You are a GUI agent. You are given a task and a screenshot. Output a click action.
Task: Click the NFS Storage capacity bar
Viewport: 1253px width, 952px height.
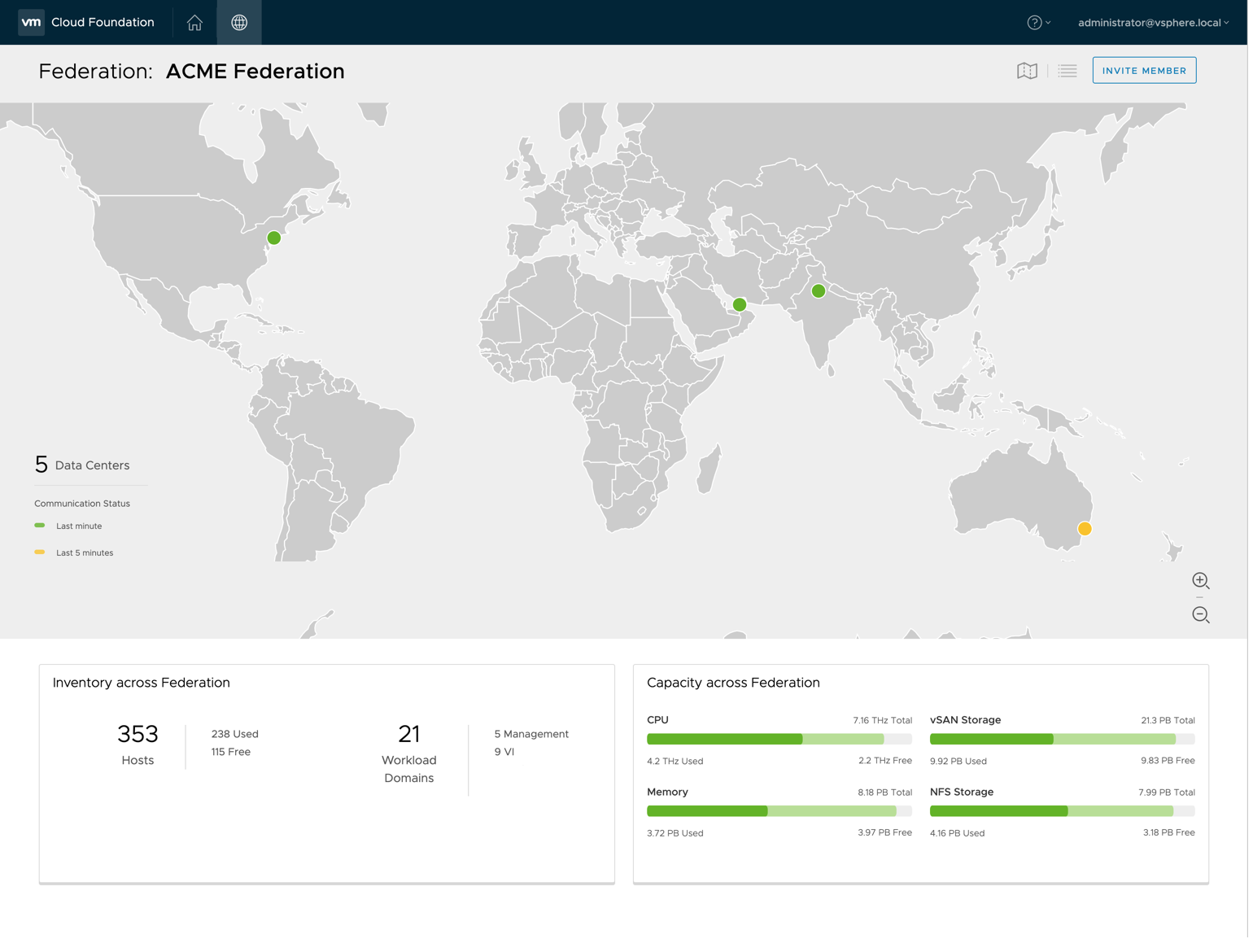1063,811
